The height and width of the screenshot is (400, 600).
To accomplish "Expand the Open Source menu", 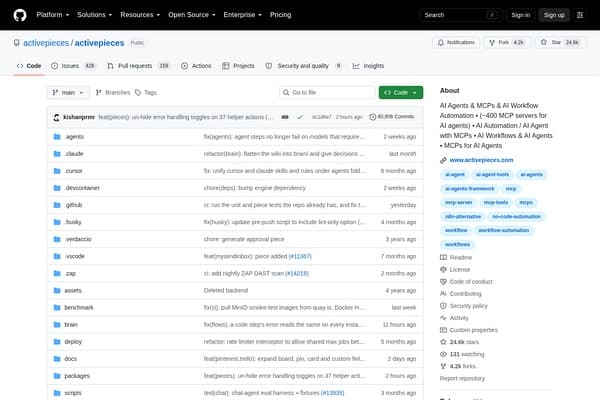I will pos(192,15).
